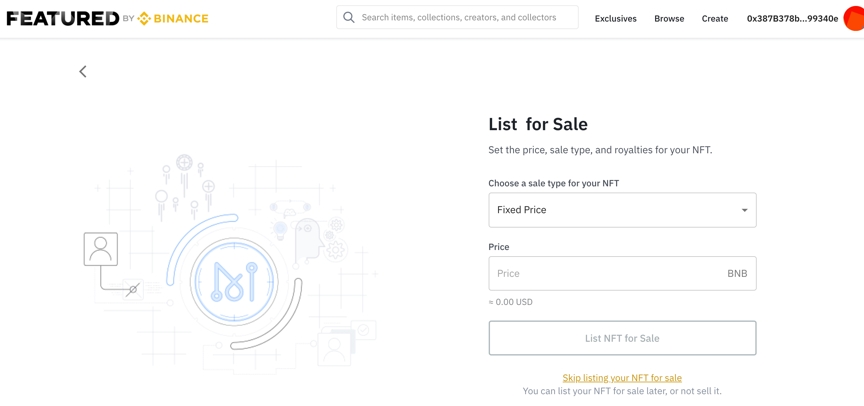Select Create in the top navigation
The height and width of the screenshot is (406, 864).
pyautogui.click(x=715, y=19)
